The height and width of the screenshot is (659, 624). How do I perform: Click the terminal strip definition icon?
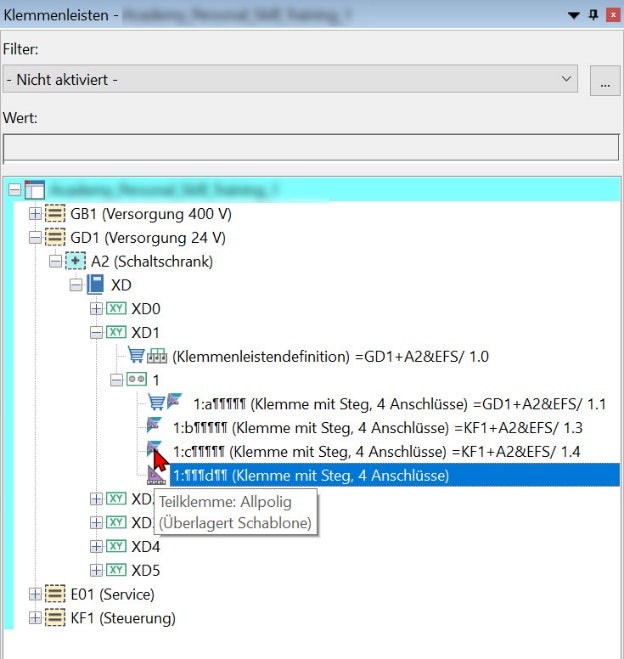[157, 356]
